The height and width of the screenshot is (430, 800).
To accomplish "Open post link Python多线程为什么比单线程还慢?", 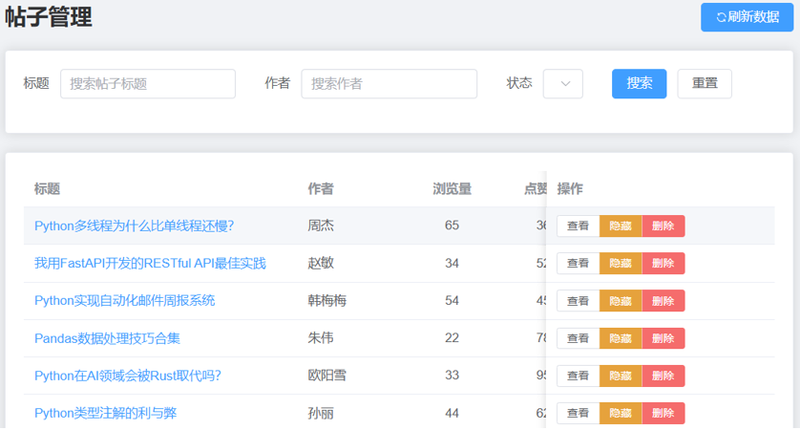I will 134,226.
